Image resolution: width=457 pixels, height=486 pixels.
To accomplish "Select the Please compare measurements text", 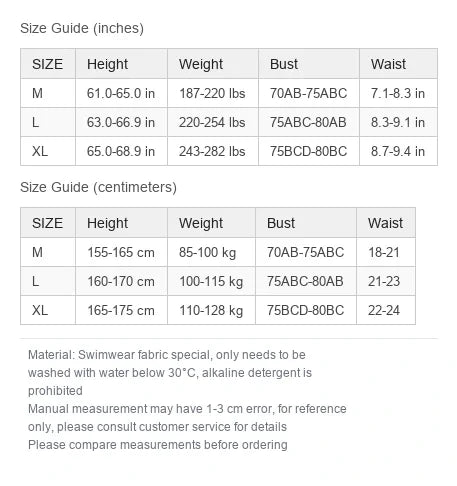I will [158, 445].
